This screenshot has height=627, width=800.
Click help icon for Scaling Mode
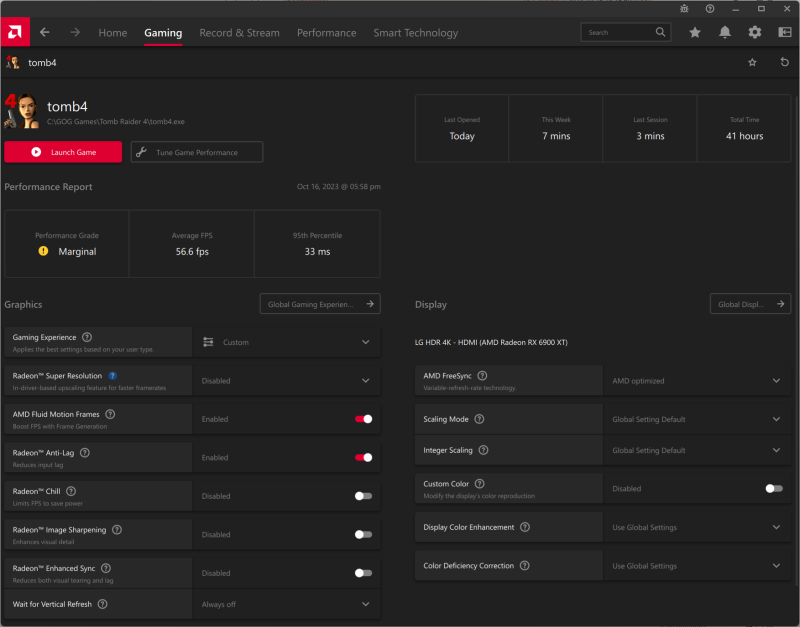(479, 419)
